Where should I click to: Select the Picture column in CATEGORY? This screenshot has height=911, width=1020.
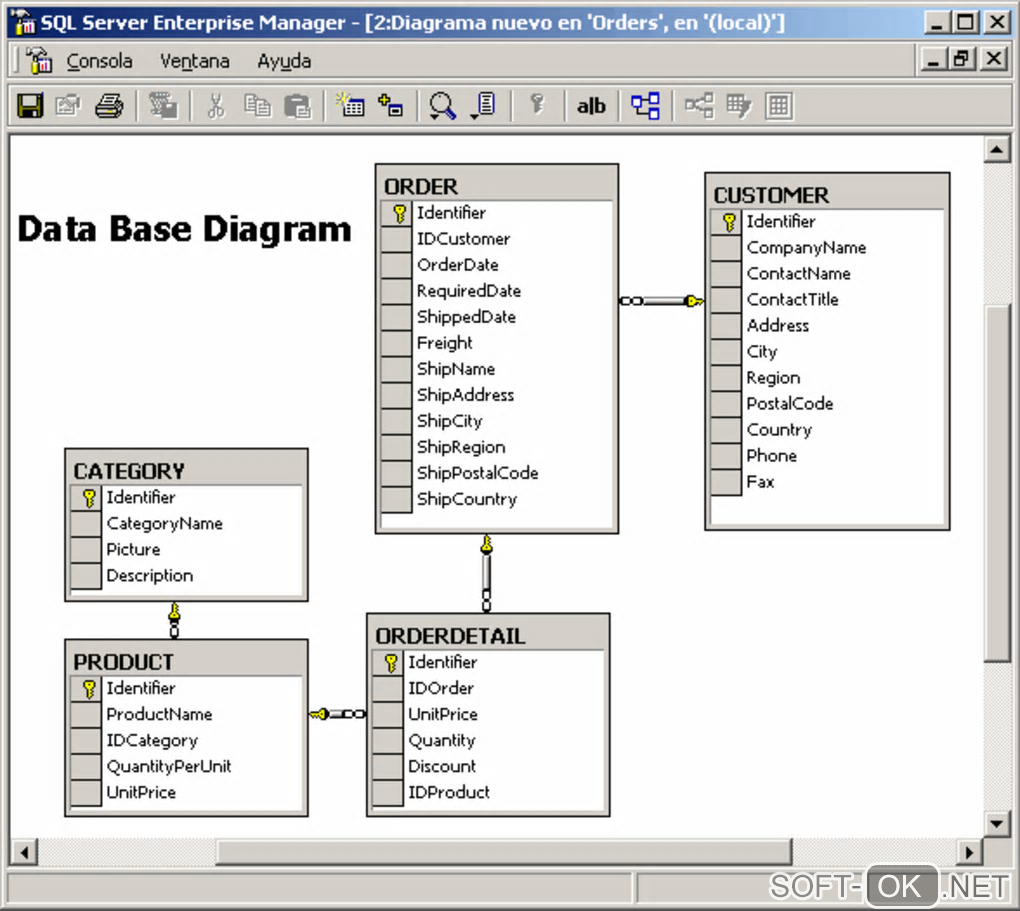click(133, 550)
